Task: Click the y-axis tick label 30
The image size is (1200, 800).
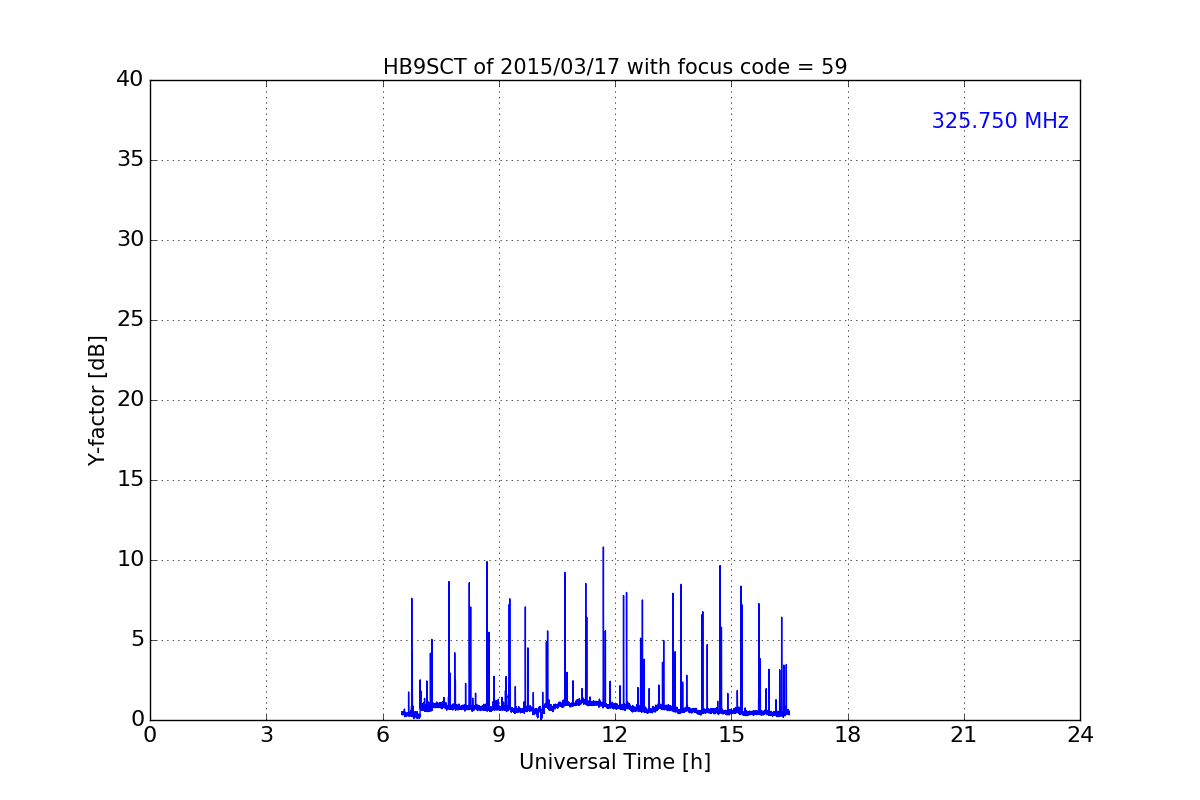Action: tap(130, 240)
